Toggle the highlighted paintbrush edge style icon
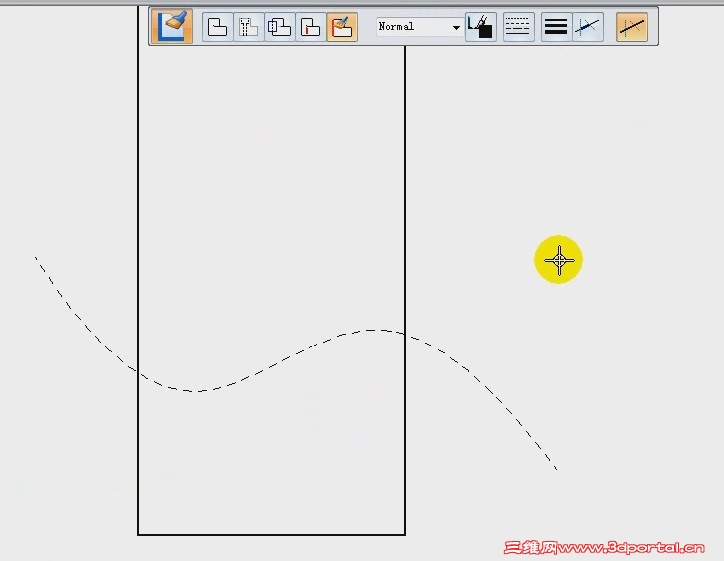The image size is (724, 561). click(342, 27)
